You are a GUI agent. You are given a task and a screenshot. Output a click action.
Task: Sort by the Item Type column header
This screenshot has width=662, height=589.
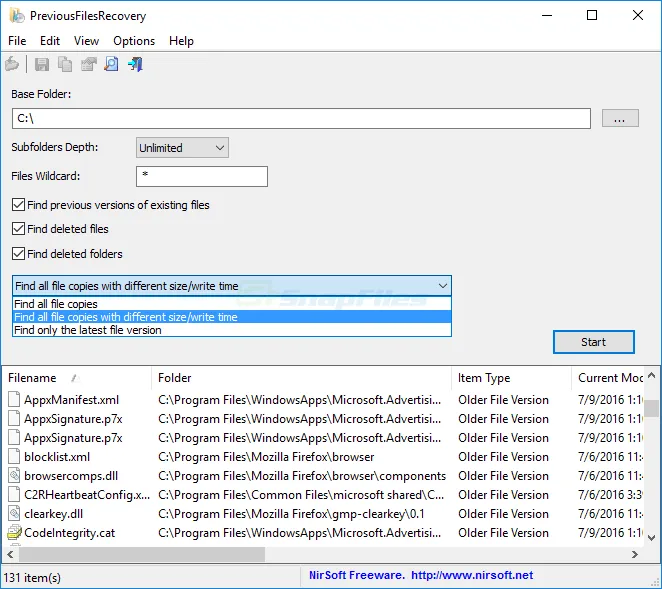512,378
